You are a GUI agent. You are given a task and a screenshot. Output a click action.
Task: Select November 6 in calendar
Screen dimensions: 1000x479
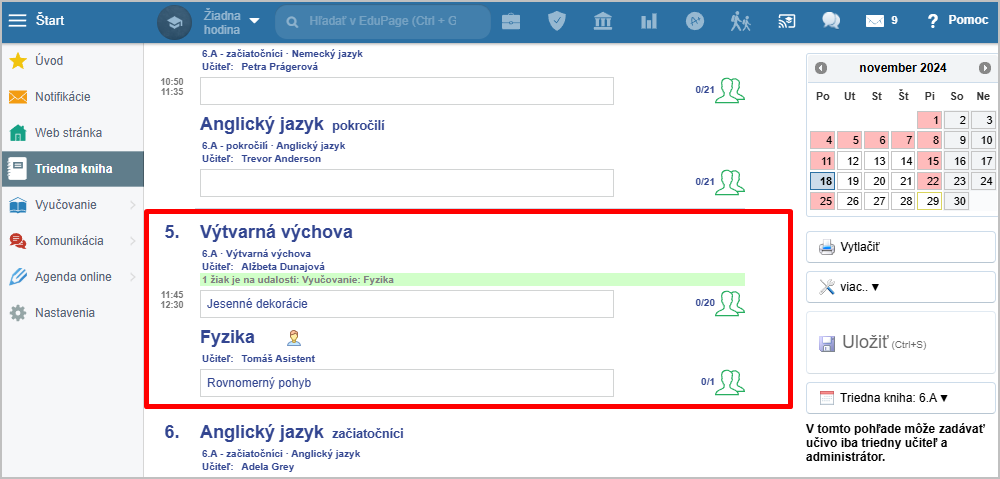[x=876, y=140]
